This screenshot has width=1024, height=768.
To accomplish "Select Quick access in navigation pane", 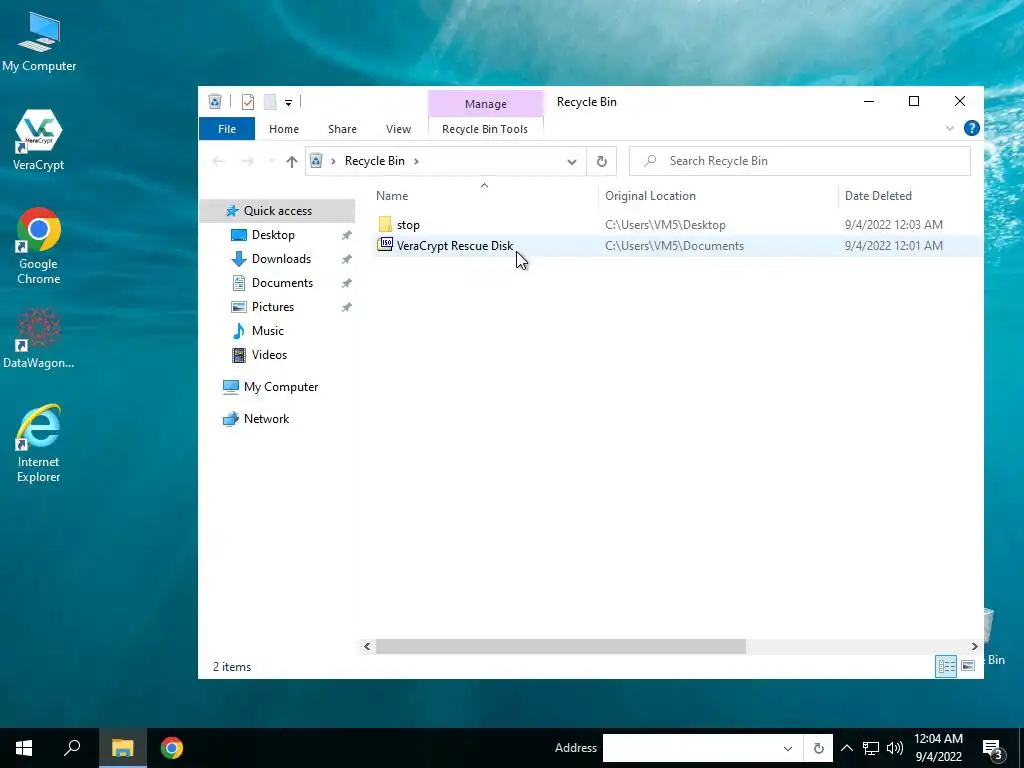I will click(x=278, y=210).
